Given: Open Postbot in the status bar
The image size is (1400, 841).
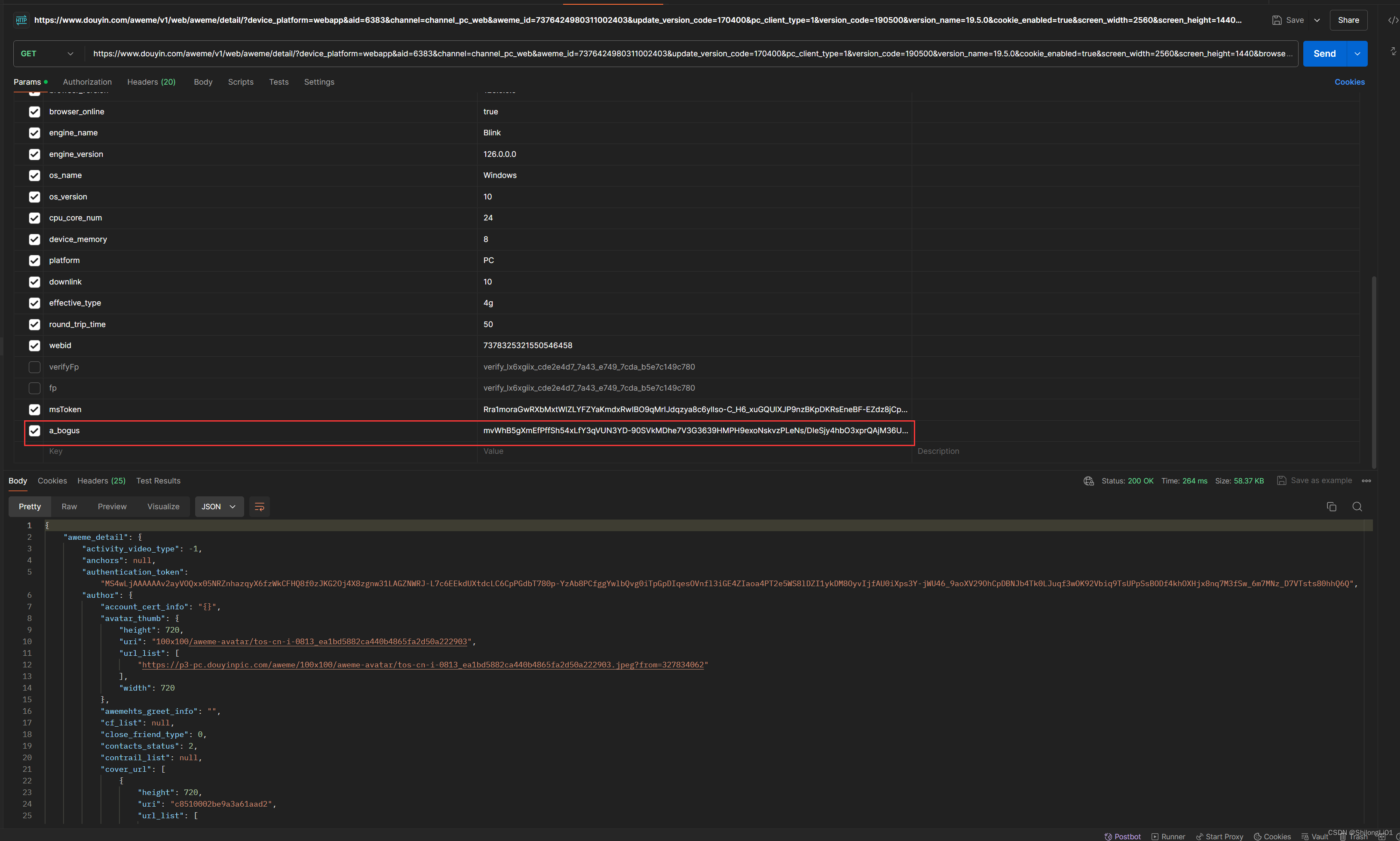Looking at the screenshot, I should [x=1122, y=836].
